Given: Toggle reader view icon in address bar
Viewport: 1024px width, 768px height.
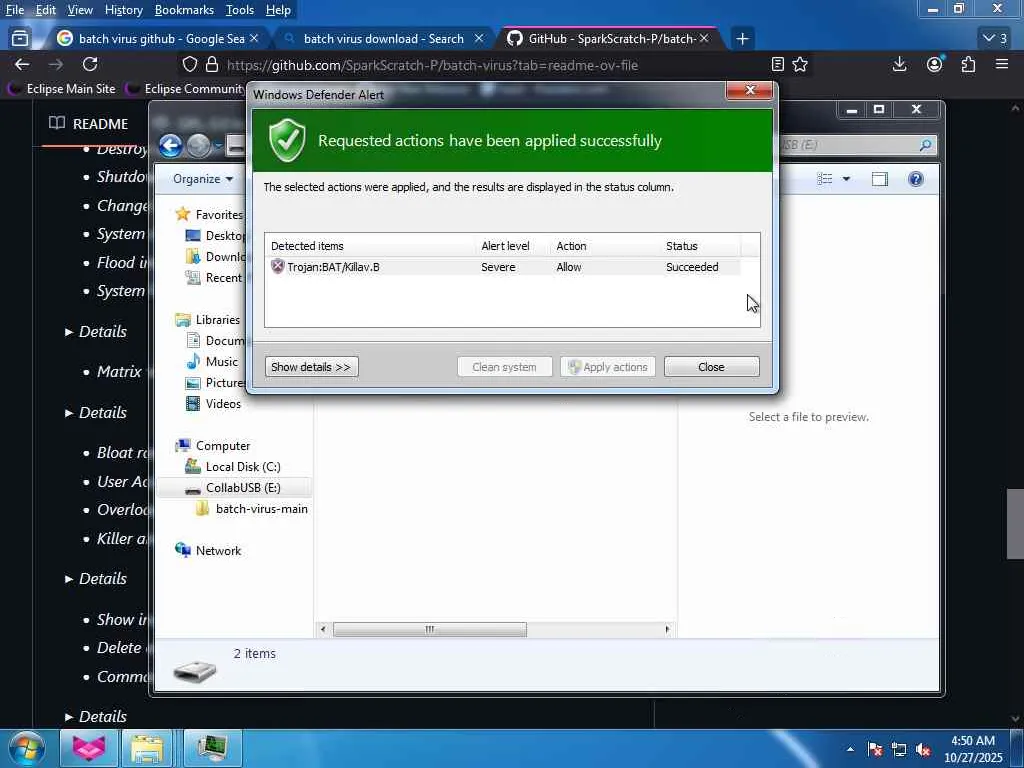Looking at the screenshot, I should pos(777,64).
